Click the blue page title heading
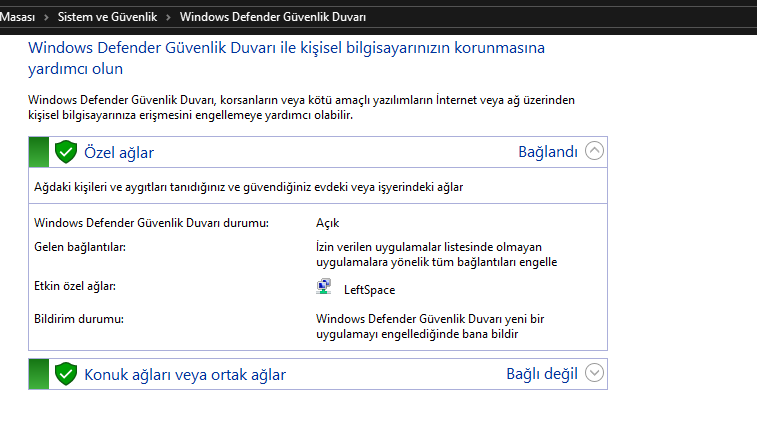The height and width of the screenshot is (447, 757). click(286, 58)
